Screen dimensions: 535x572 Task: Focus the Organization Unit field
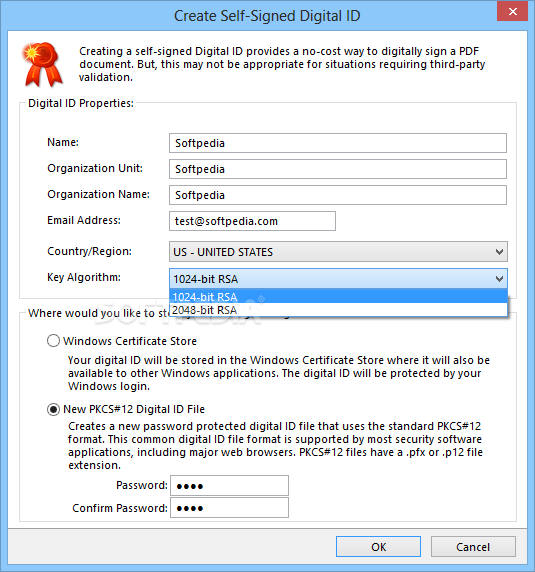338,169
